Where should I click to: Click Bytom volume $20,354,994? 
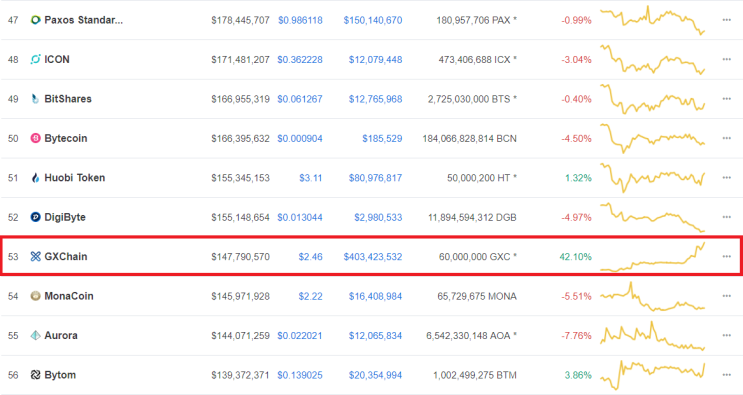375,375
